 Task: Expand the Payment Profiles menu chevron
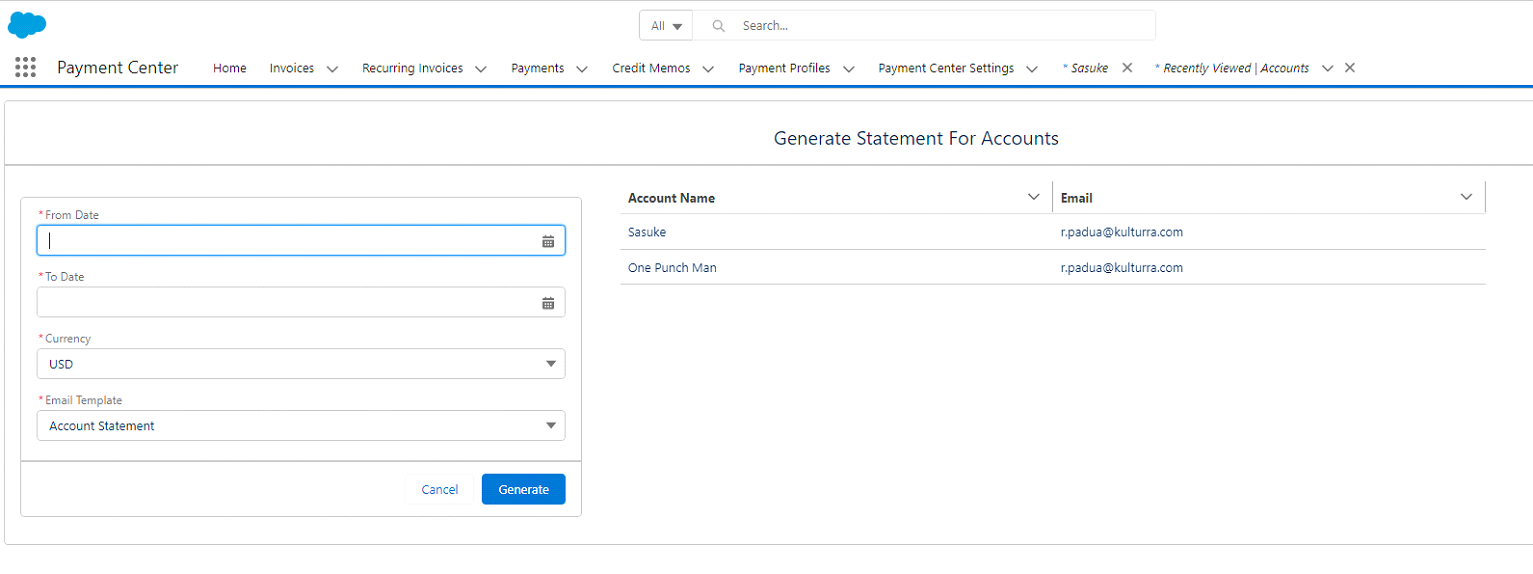coord(849,69)
